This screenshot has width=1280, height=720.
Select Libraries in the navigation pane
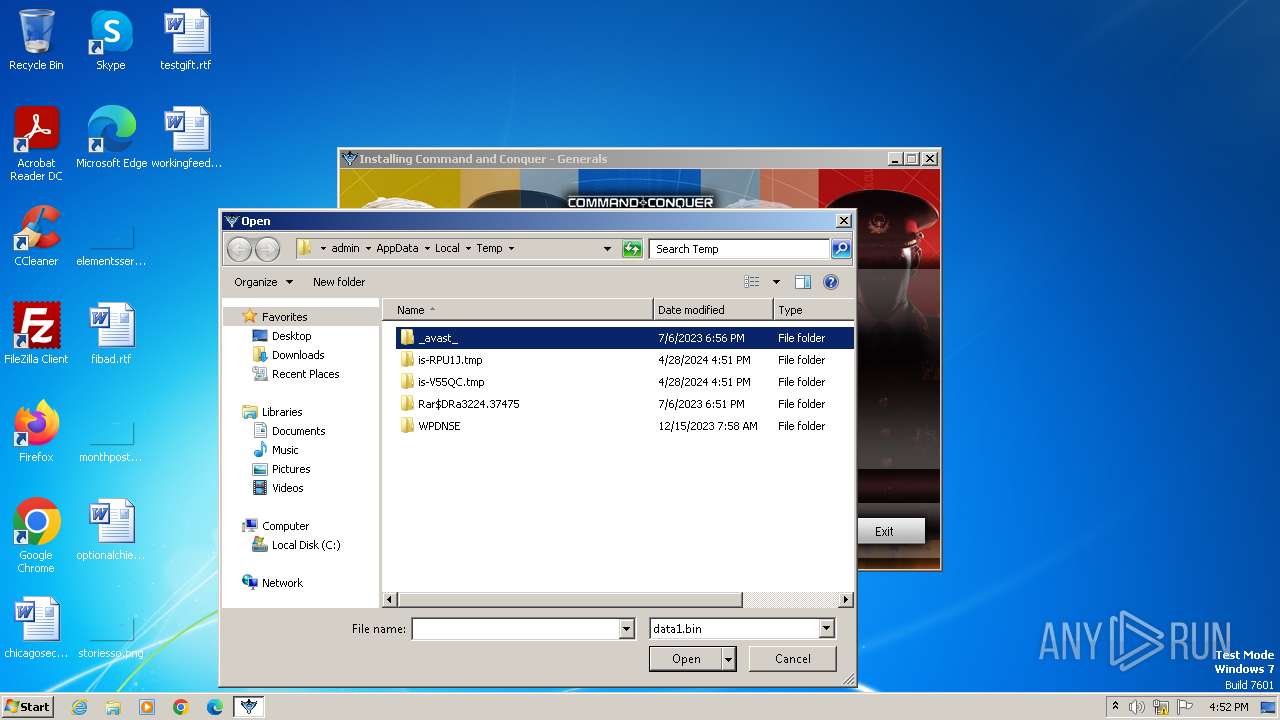point(282,412)
